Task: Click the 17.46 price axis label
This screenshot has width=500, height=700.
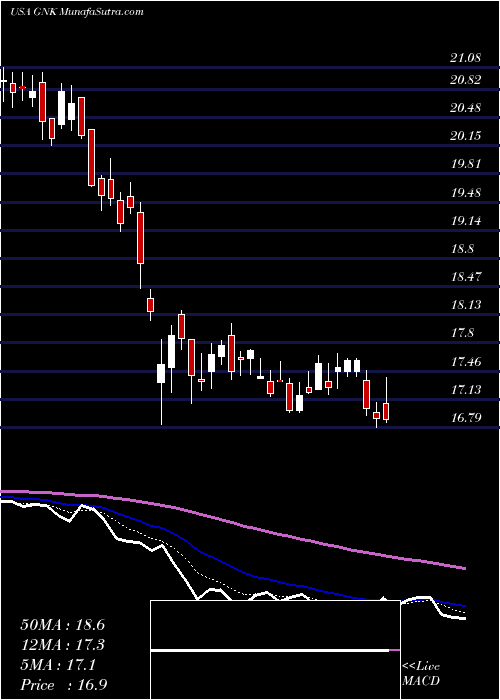Action: (465, 362)
